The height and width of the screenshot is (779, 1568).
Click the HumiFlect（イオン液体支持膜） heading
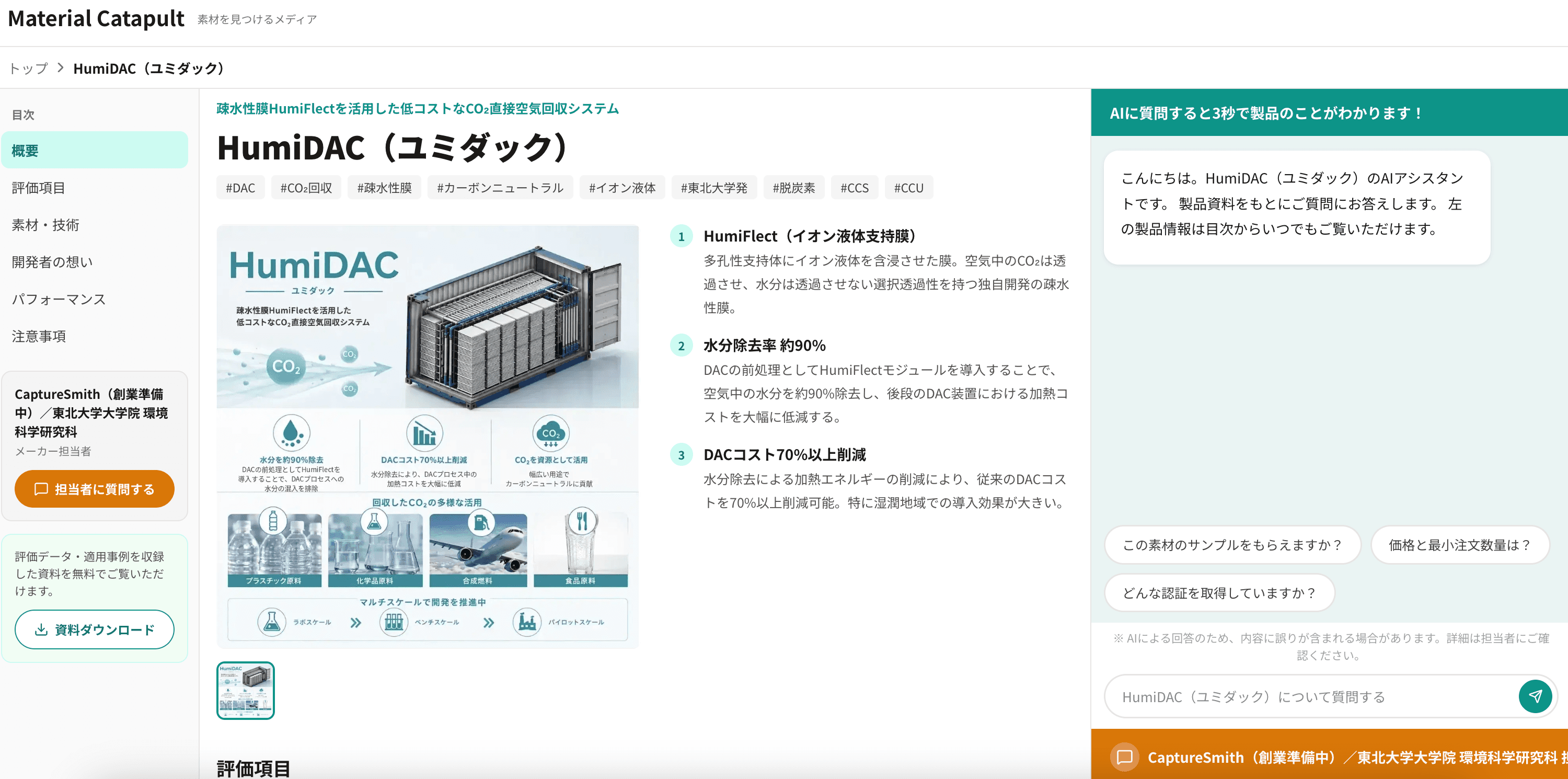coord(810,236)
